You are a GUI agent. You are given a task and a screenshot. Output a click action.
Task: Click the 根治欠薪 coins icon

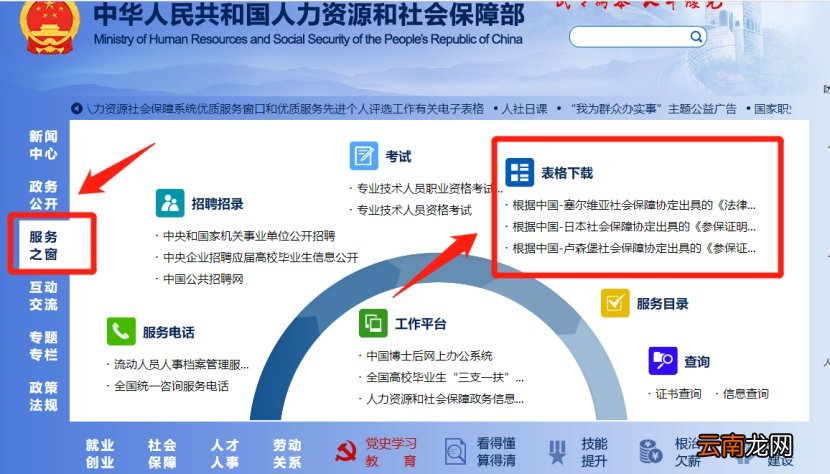[651, 452]
